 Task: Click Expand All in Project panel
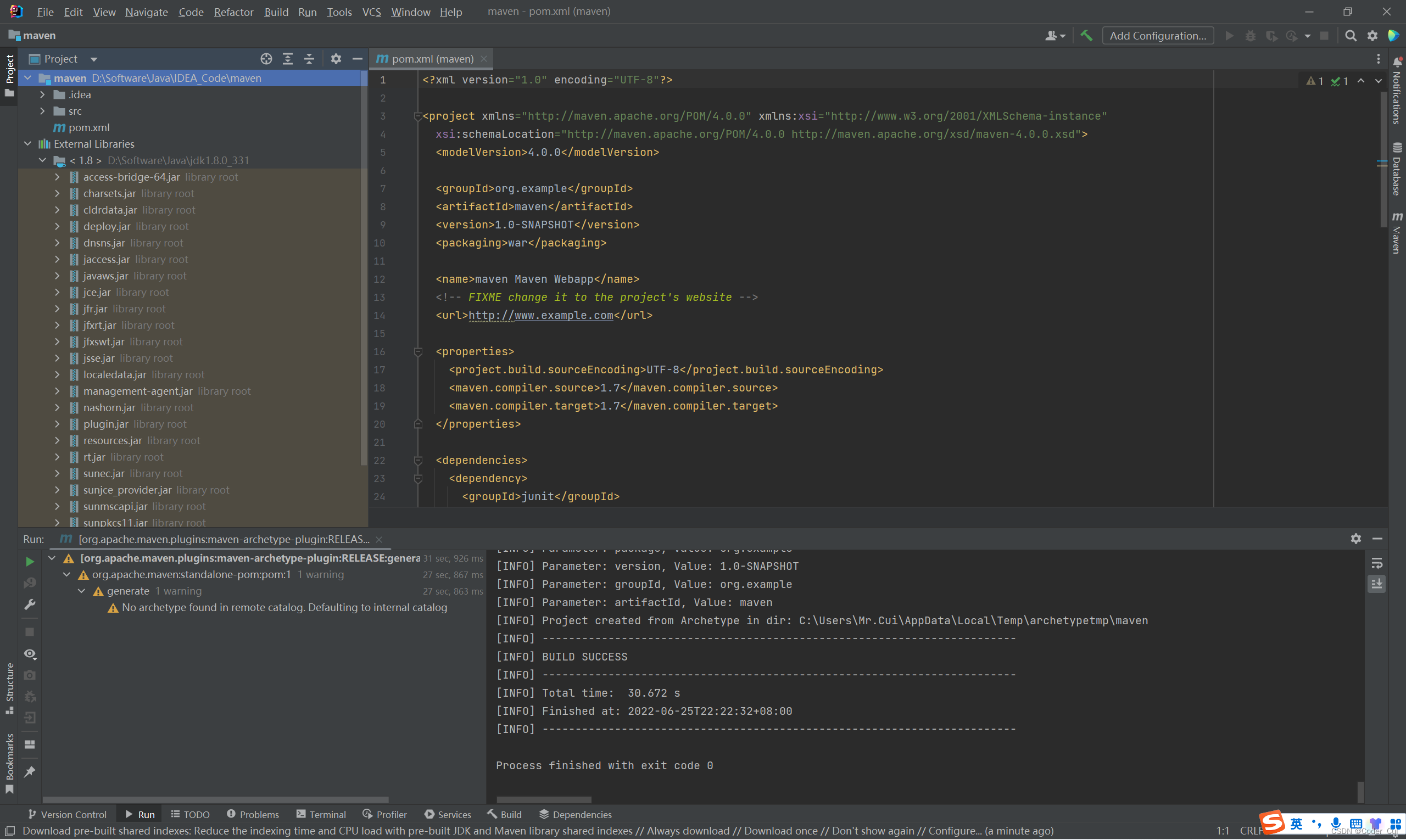point(288,59)
